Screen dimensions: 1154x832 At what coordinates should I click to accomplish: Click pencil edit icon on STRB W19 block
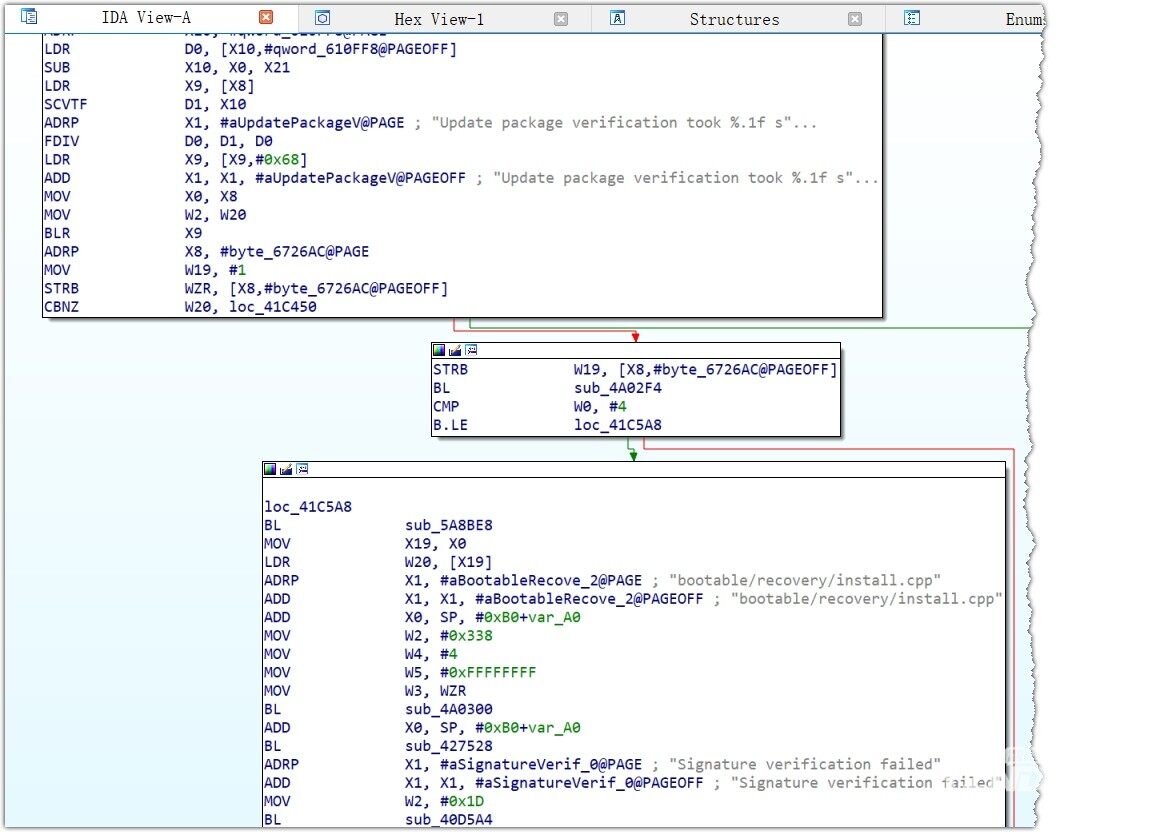[455, 350]
